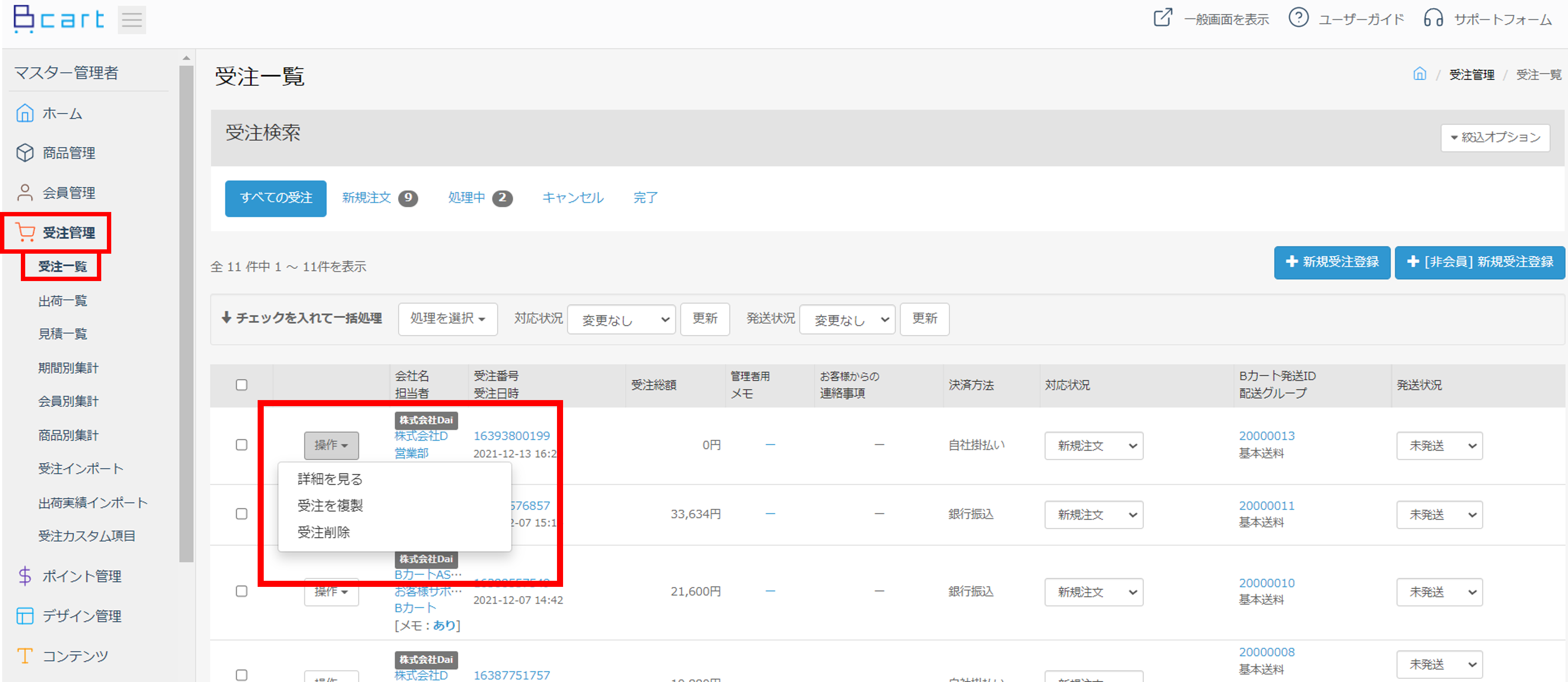Open 発送状況 未発送 dropdown for ID 20000011
The image size is (1568, 682).
tap(1439, 515)
